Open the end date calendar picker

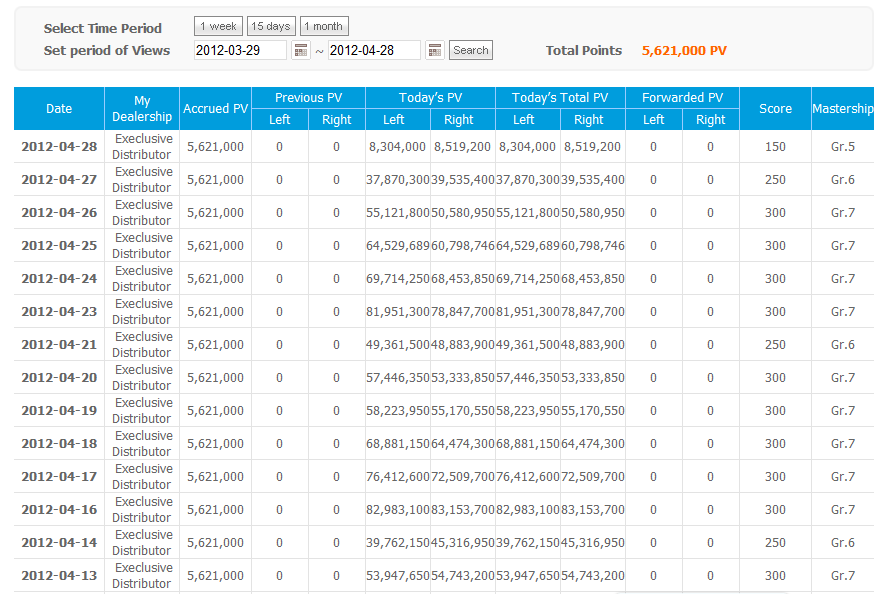pos(435,51)
